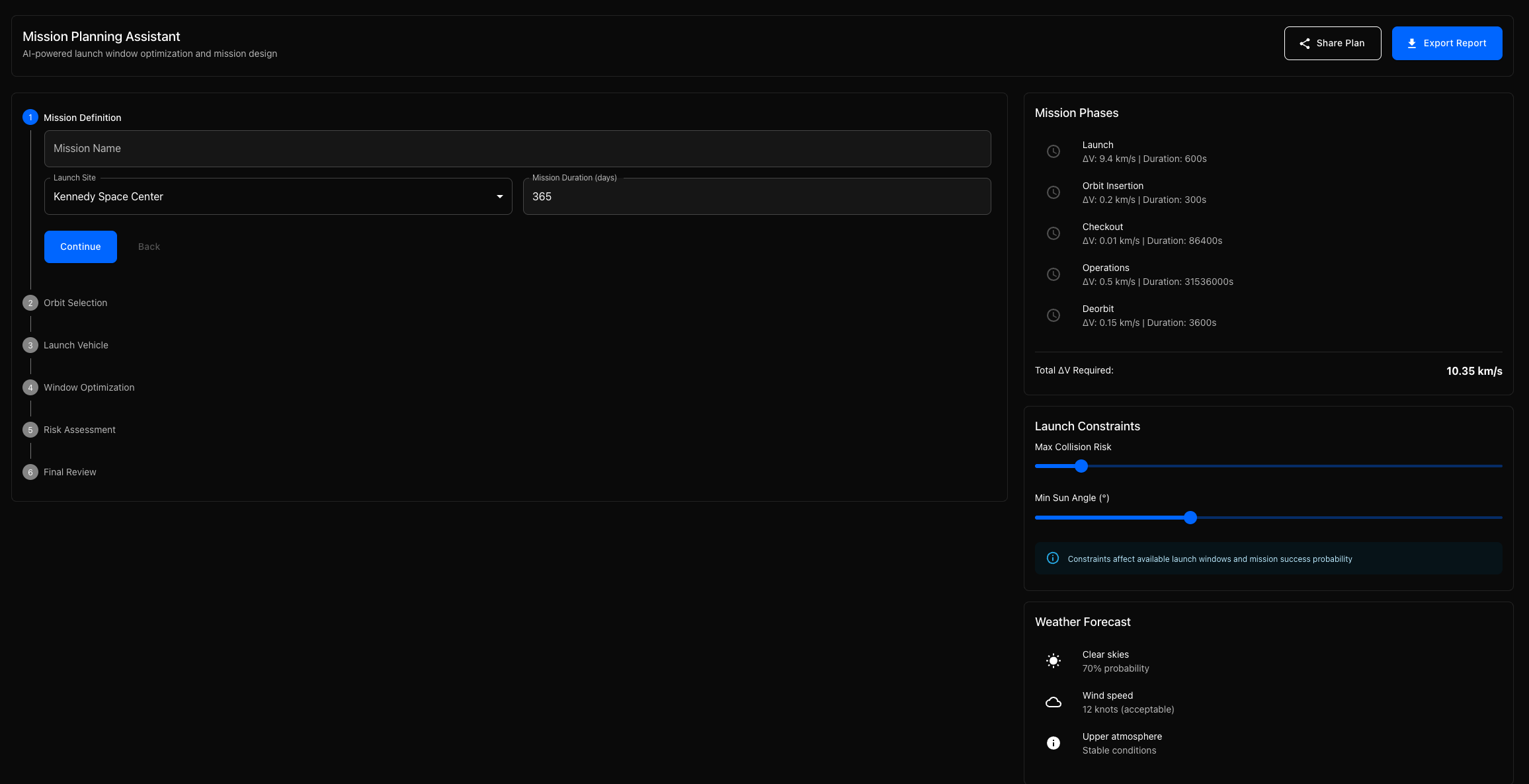Click into the Mission Name field
The height and width of the screenshot is (784, 1529).
(x=517, y=149)
